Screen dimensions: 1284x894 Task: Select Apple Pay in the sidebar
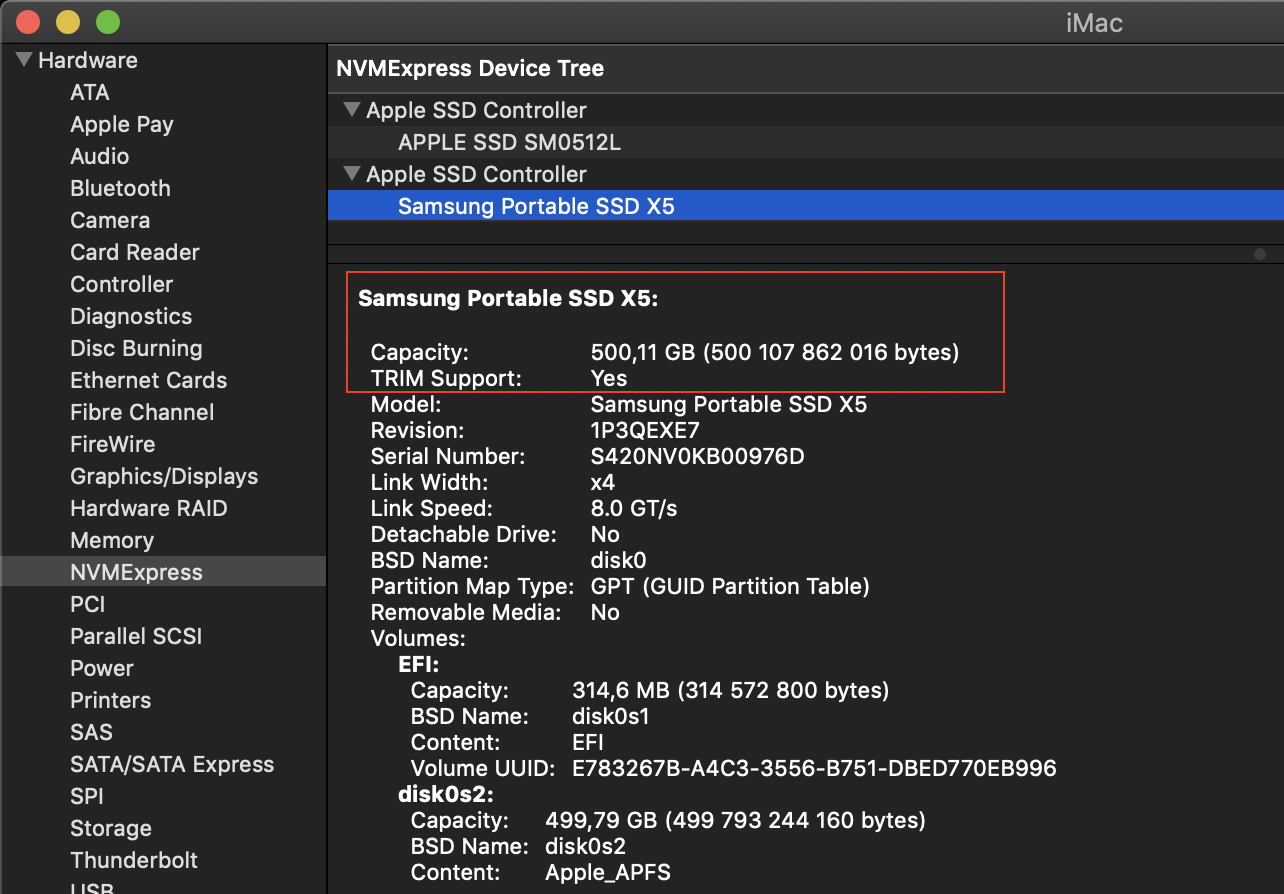coord(122,124)
